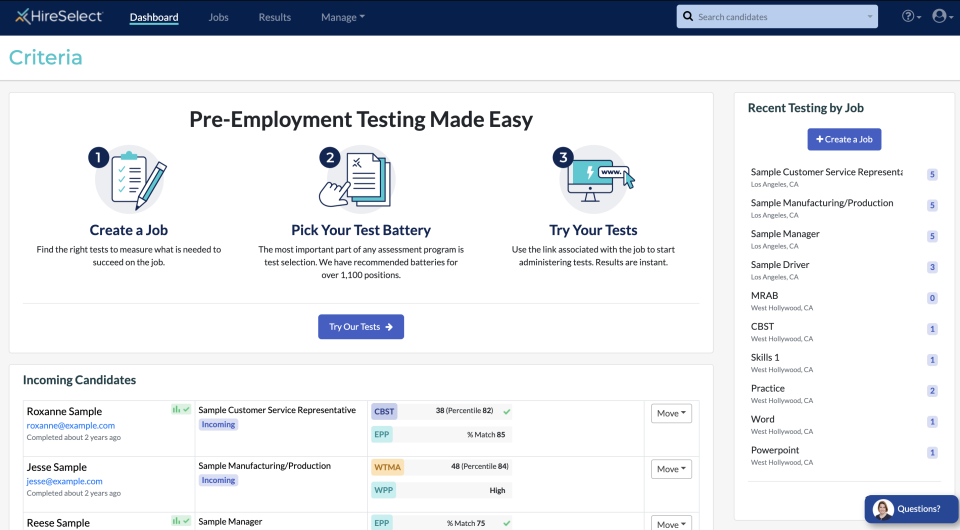
Task: Click the Create a Job clipboard illustration
Action: coord(129,179)
